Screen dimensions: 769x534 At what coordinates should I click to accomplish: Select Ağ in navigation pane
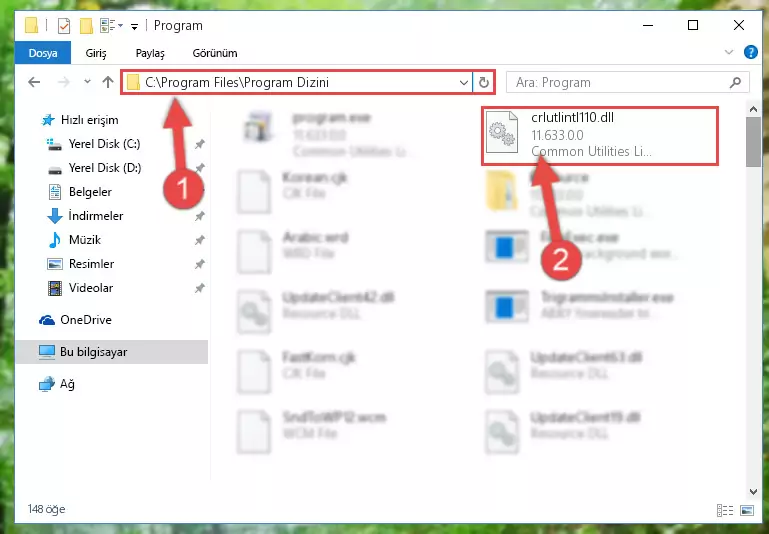tap(56, 384)
